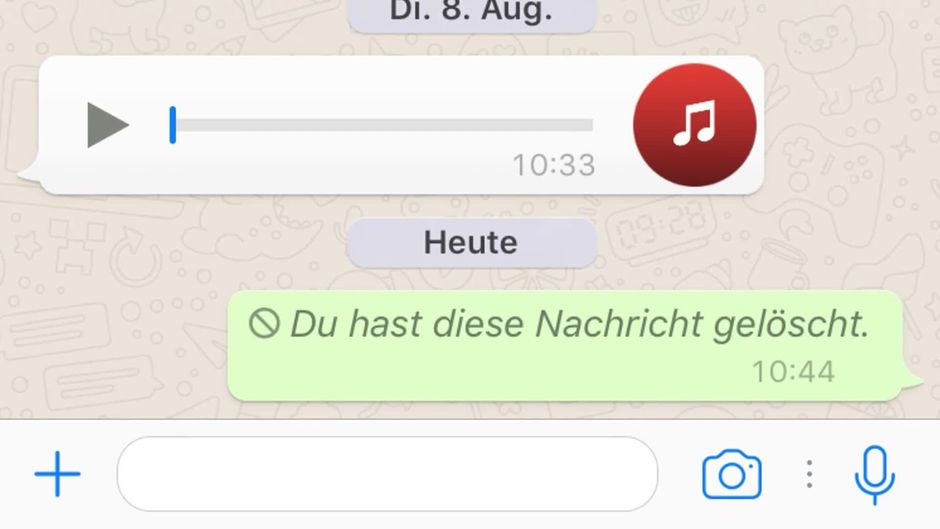940x529 pixels.
Task: Focus the message text input field
Action: (x=387, y=474)
